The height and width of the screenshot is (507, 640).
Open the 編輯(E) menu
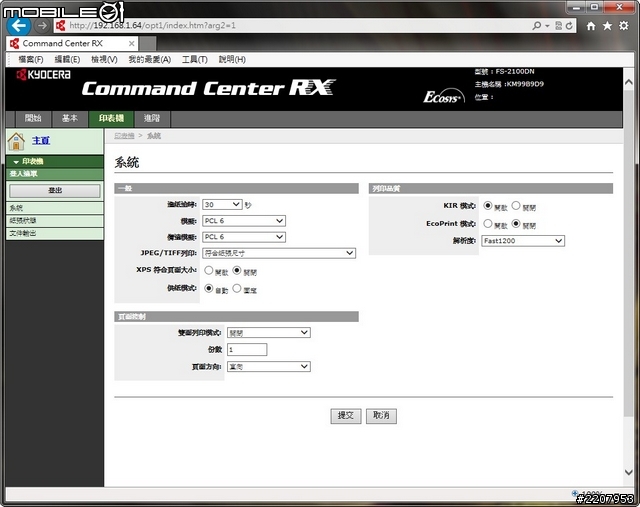point(67,60)
